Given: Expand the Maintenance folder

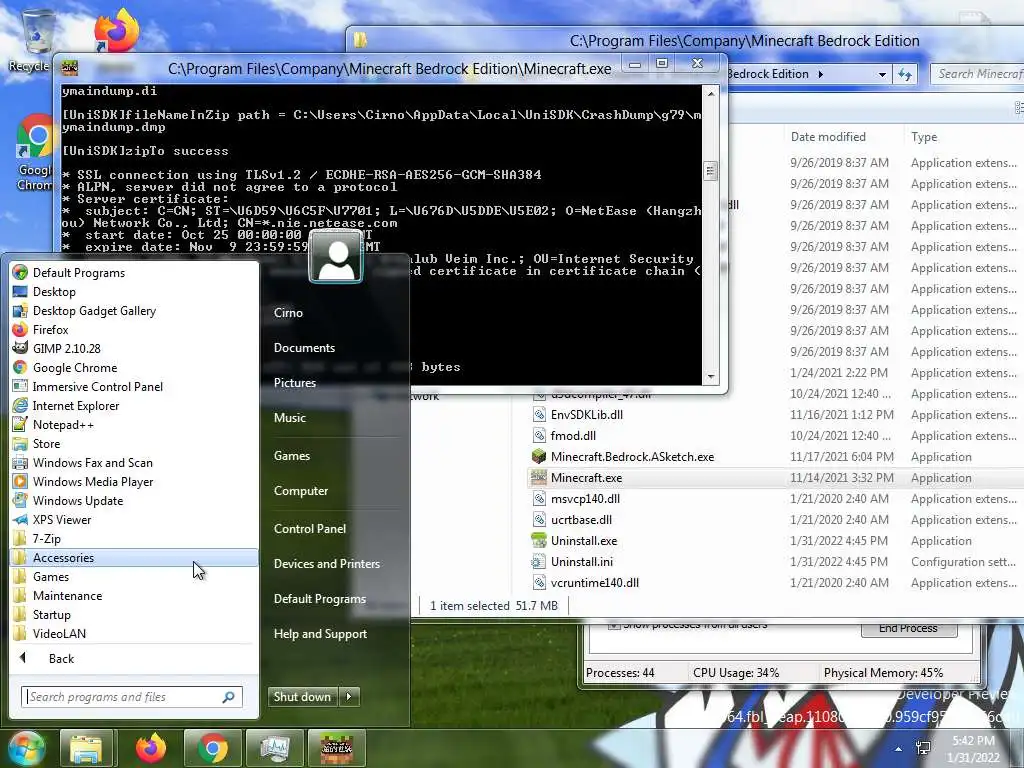Looking at the screenshot, I should [134, 596].
